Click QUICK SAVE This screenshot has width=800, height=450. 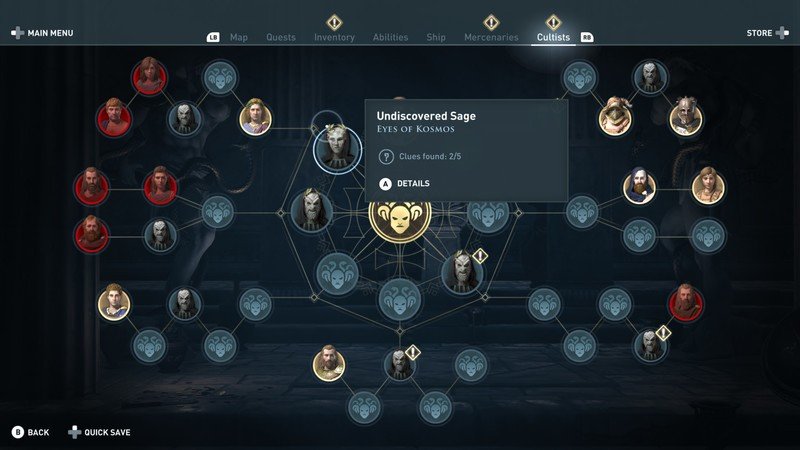click(x=99, y=432)
